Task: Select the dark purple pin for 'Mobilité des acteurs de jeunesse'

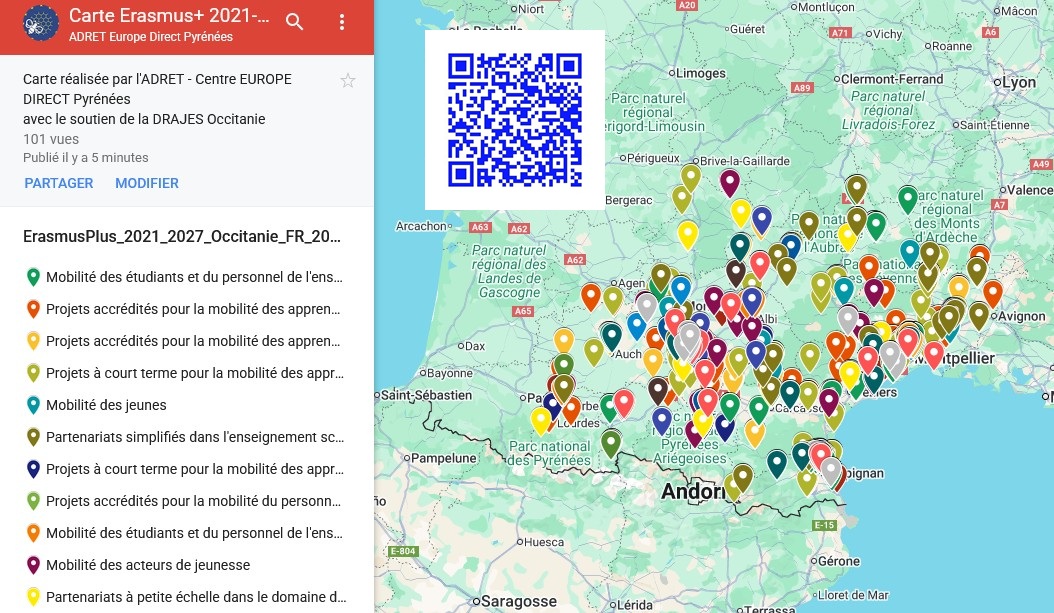Action: coord(33,565)
